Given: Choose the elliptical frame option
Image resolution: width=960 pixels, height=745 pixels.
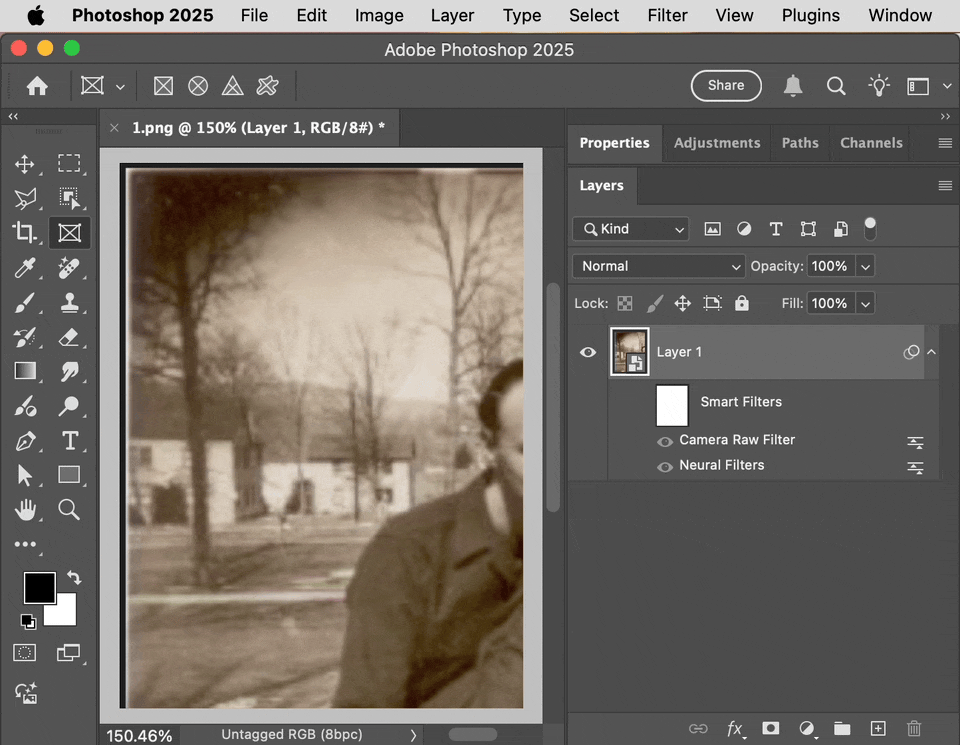Looking at the screenshot, I should [x=198, y=86].
